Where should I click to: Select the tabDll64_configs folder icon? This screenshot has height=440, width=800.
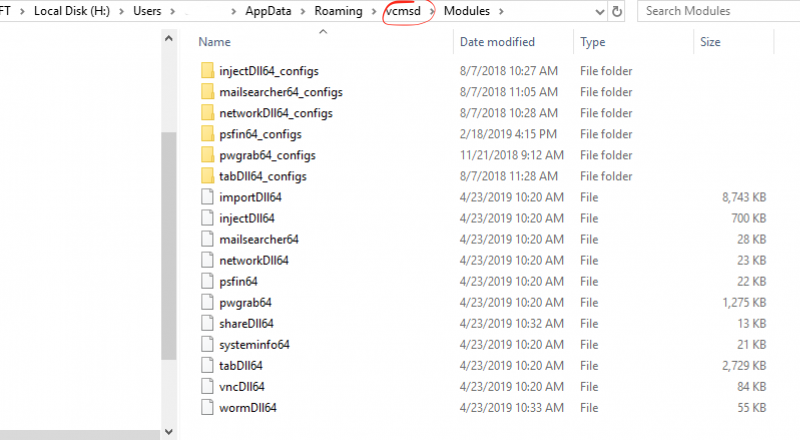pyautogui.click(x=207, y=176)
